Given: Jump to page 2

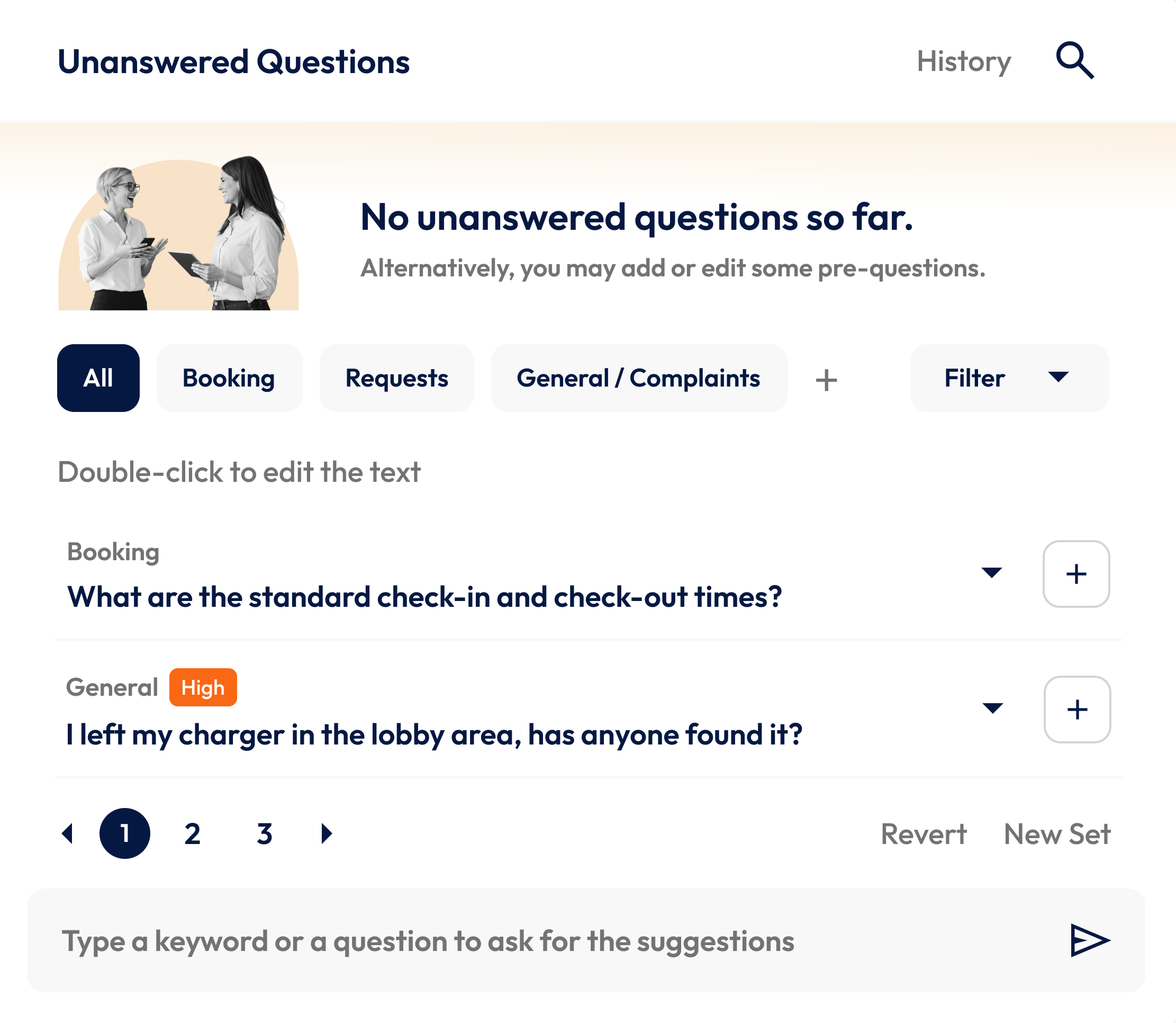Looking at the screenshot, I should (x=193, y=833).
